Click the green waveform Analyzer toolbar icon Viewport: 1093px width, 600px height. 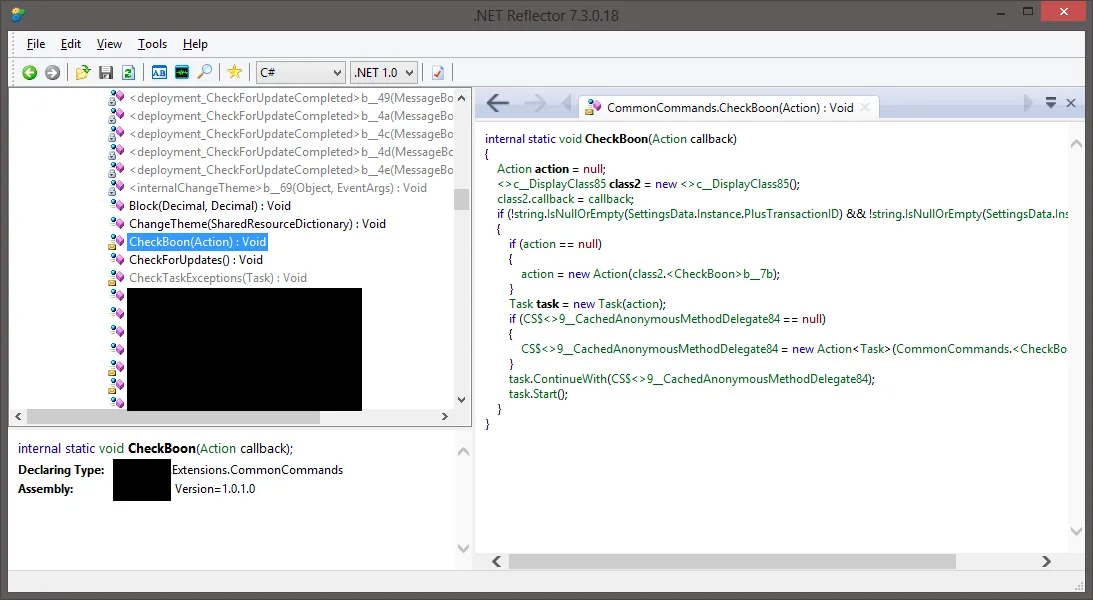(181, 72)
